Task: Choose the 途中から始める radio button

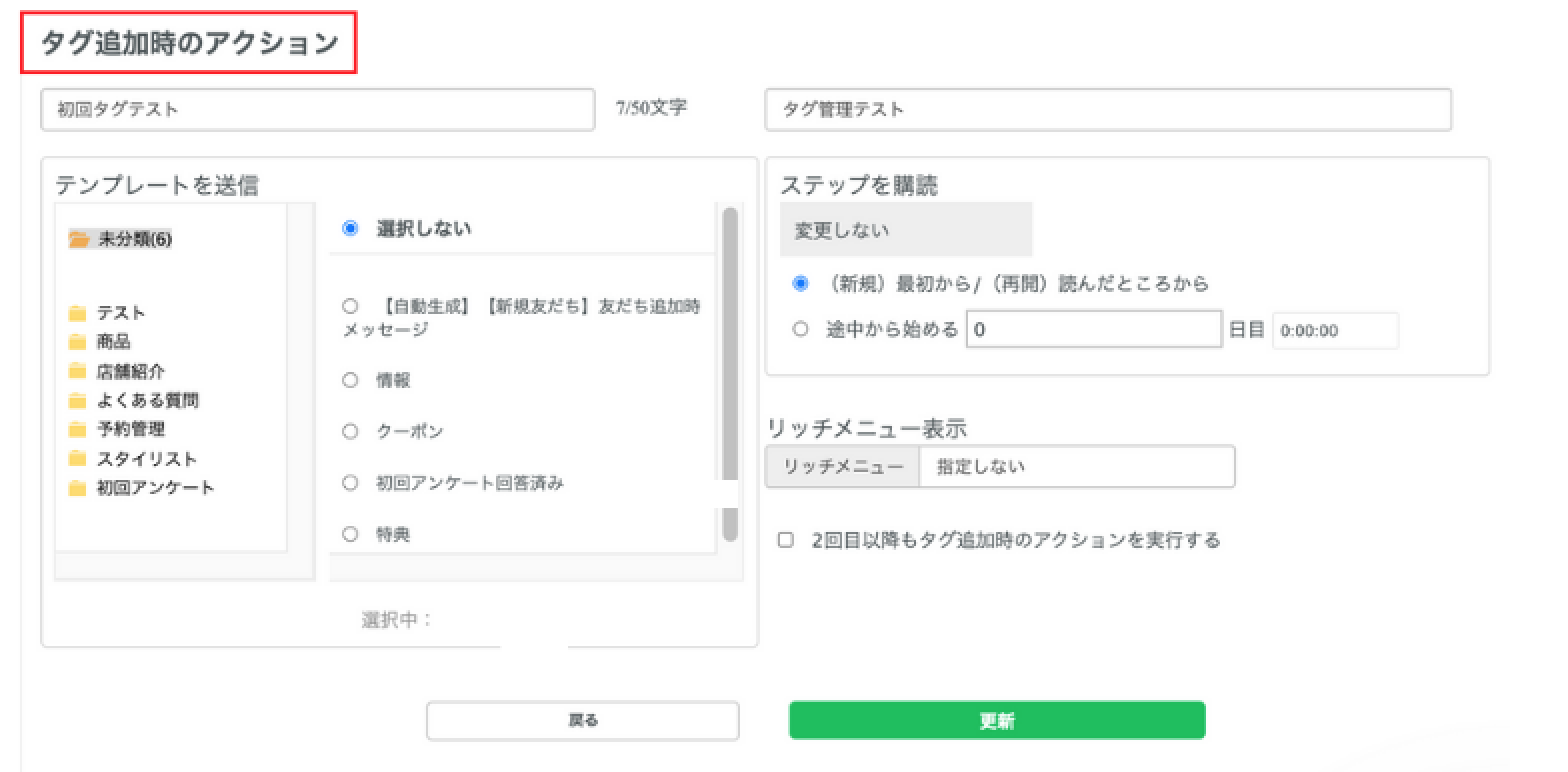Action: [800, 328]
